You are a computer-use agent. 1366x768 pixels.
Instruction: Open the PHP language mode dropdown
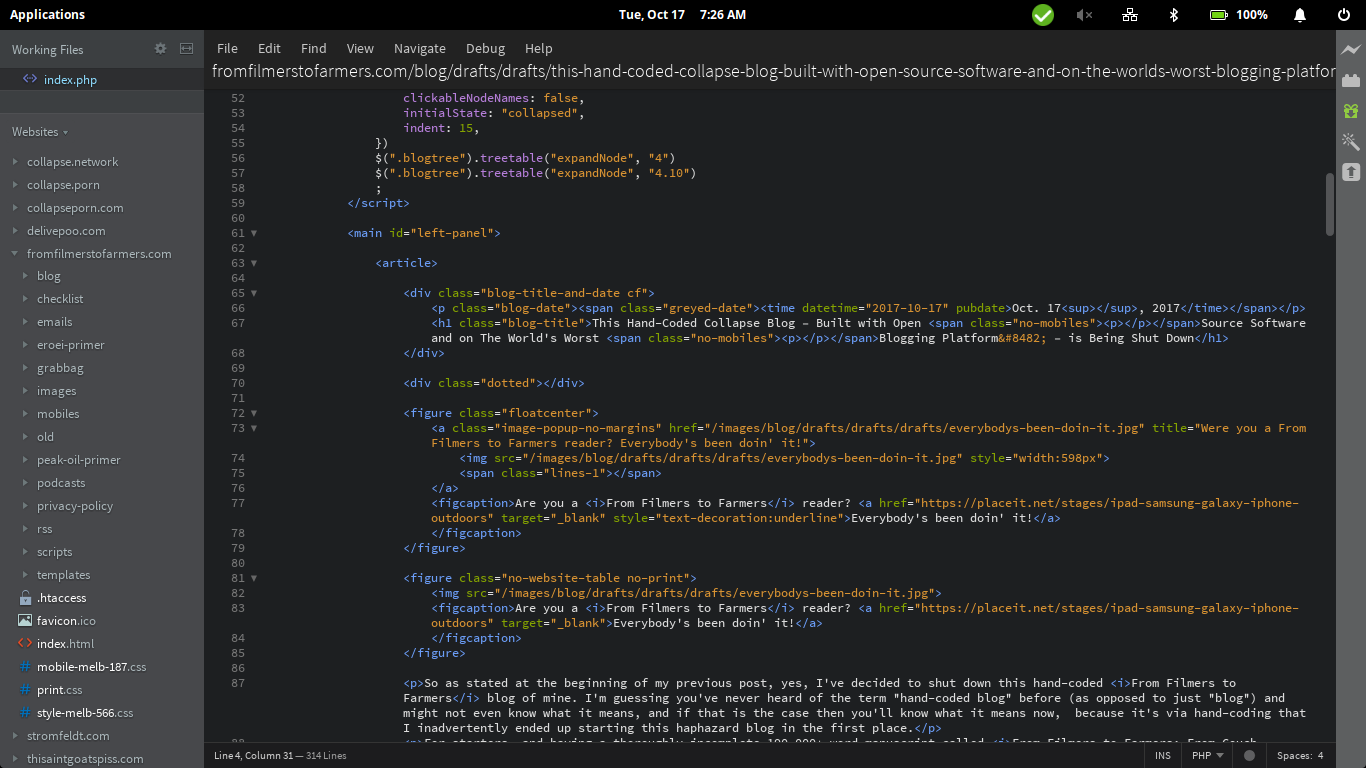pos(1206,755)
